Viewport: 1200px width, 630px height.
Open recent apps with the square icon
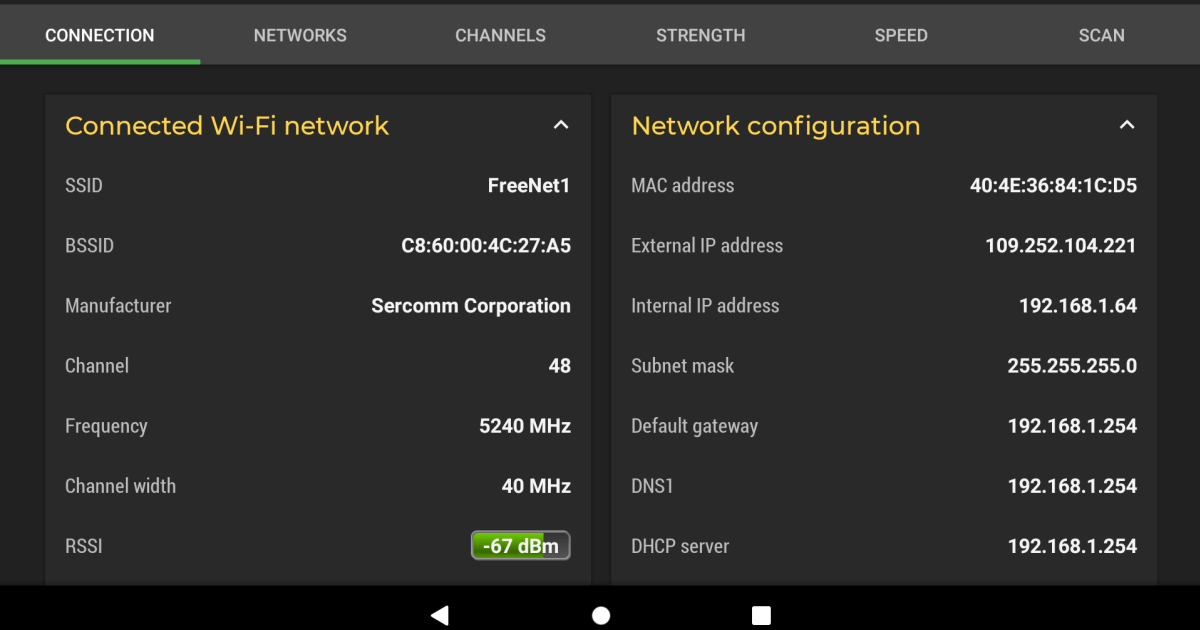coord(761,614)
